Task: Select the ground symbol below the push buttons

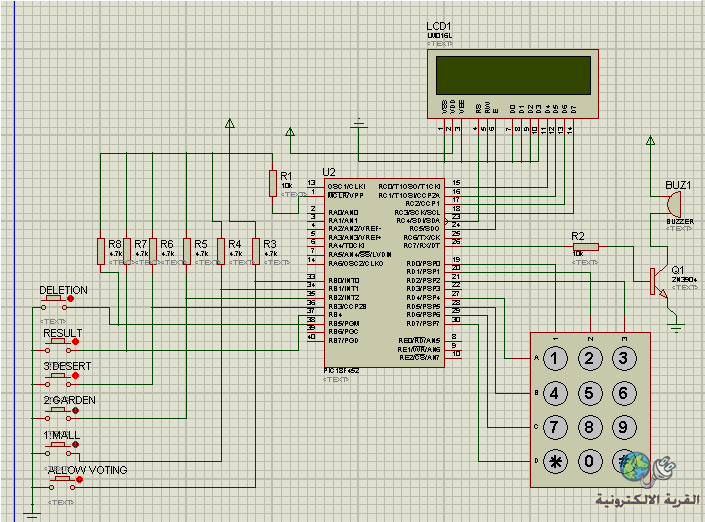Action: tap(32, 516)
